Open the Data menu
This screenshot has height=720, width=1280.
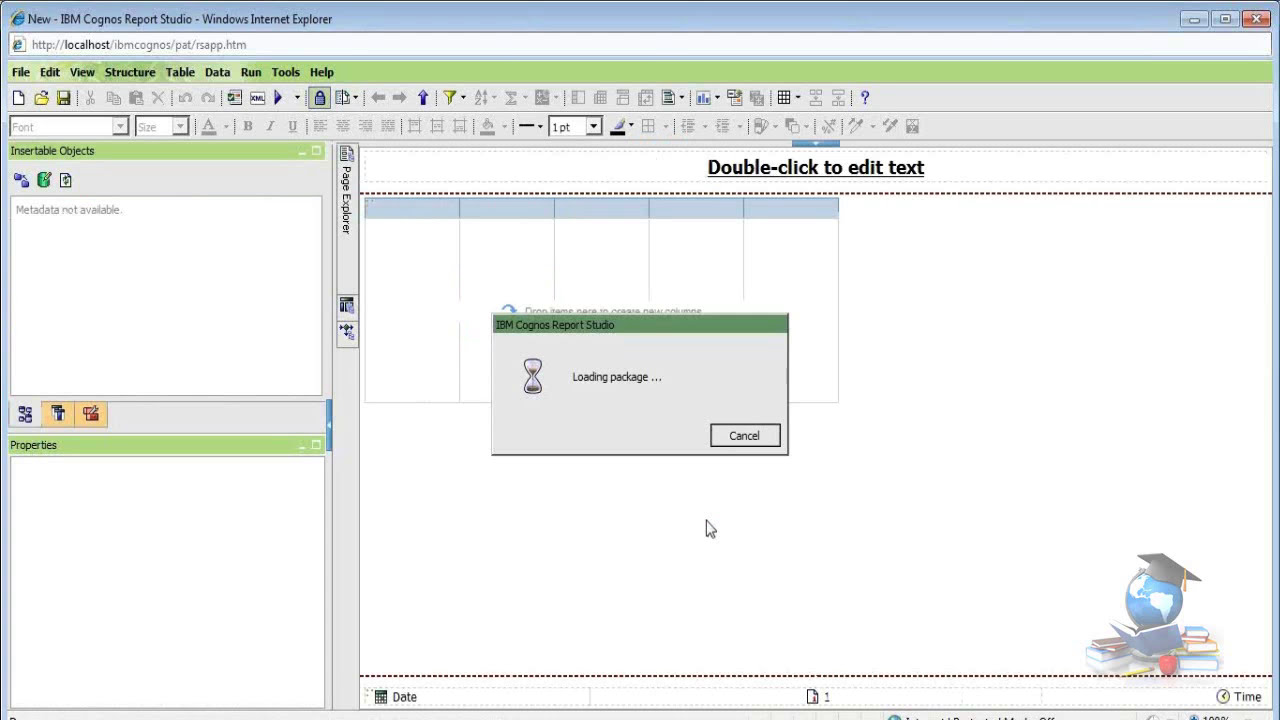[x=217, y=72]
